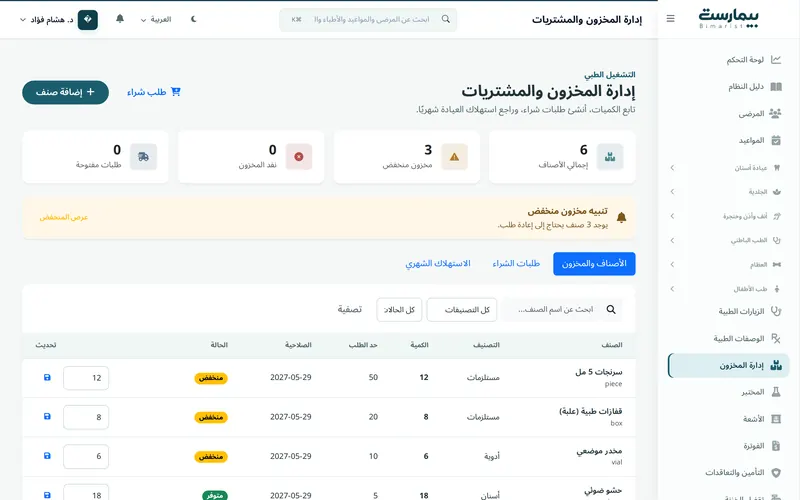Save quantity for the قفازات طبية (علبة) row

click(47, 417)
